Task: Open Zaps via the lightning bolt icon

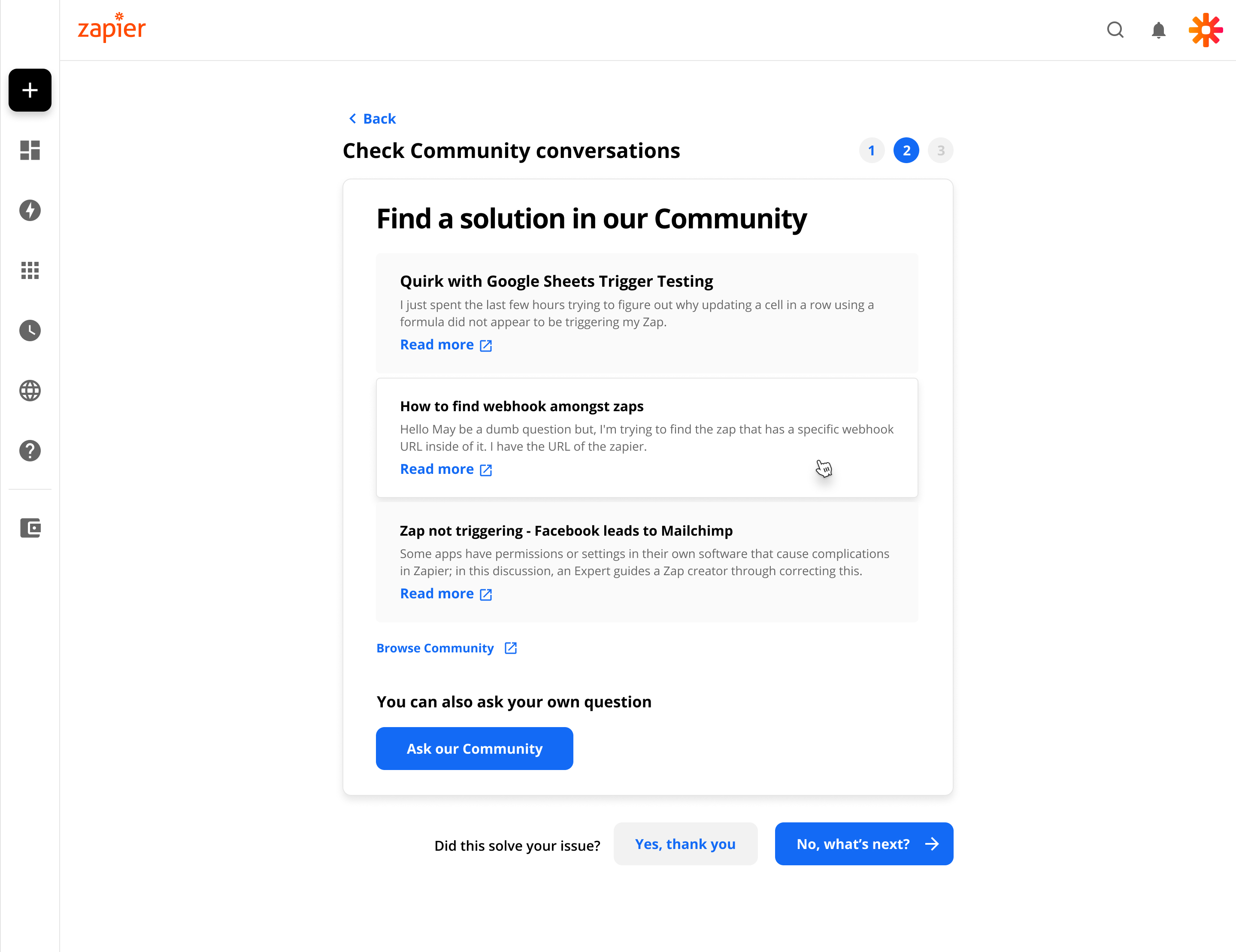Action: (30, 210)
